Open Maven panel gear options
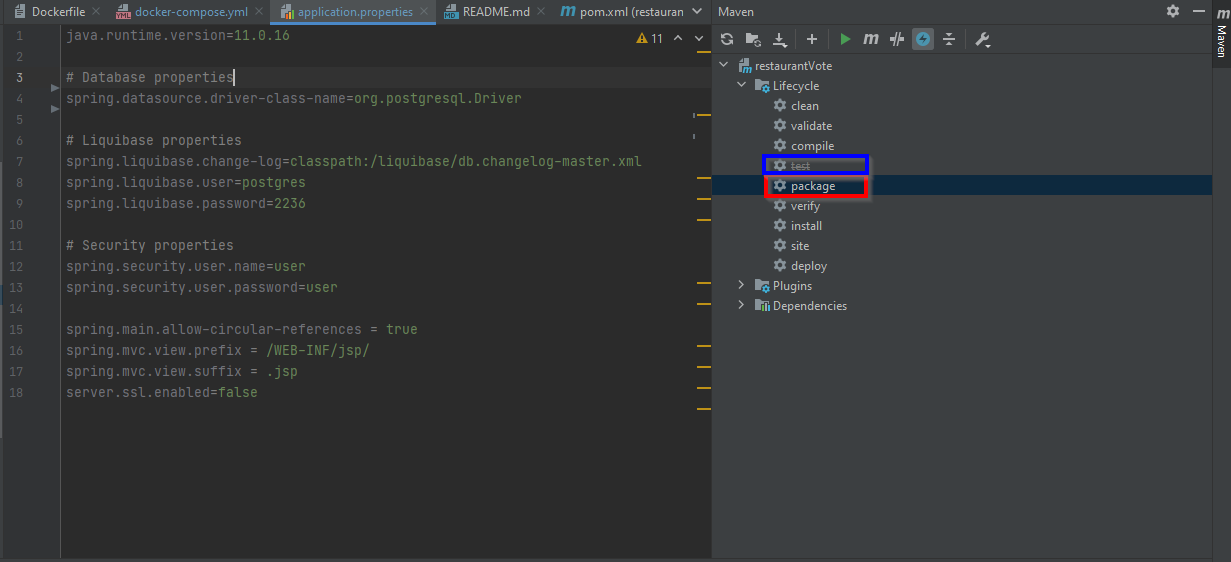This screenshot has width=1231, height=562. pos(1173,11)
